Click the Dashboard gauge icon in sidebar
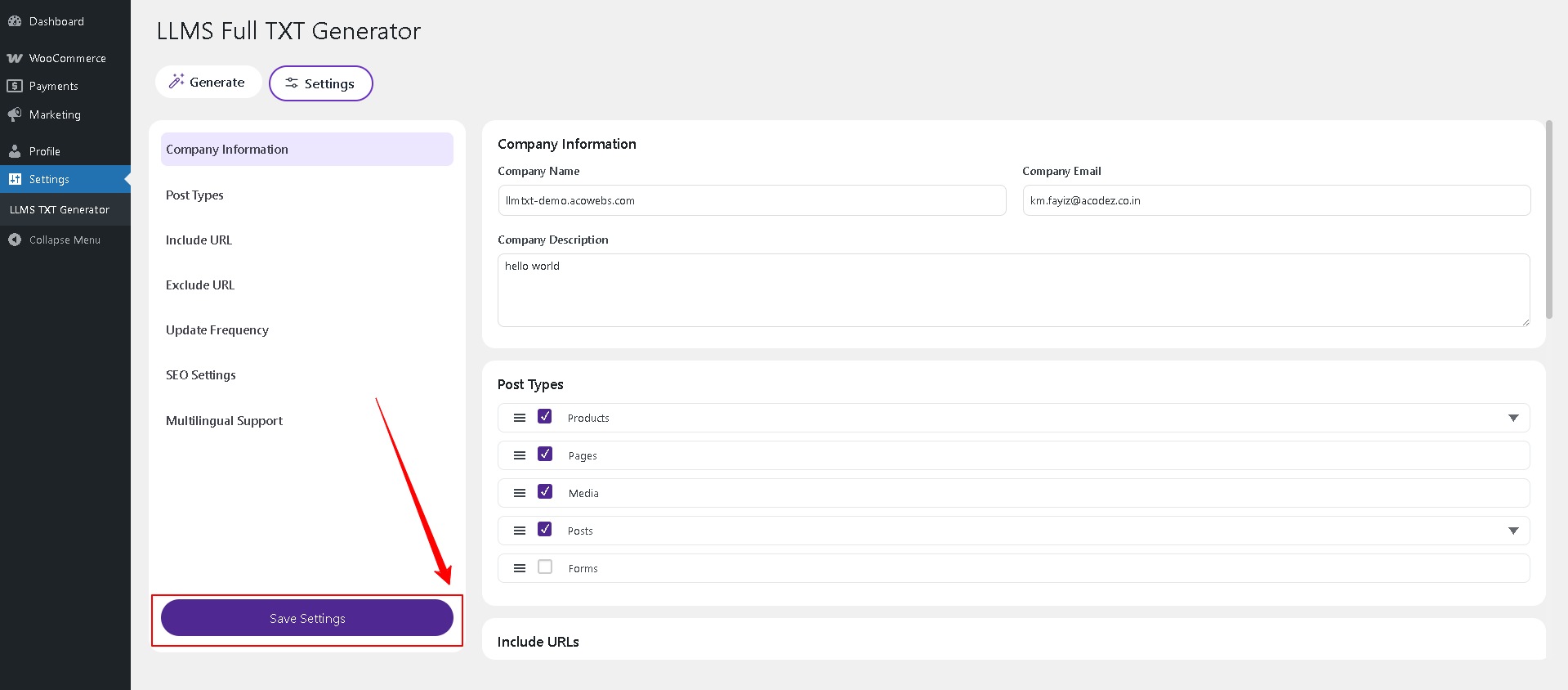The image size is (1568, 690). [15, 21]
